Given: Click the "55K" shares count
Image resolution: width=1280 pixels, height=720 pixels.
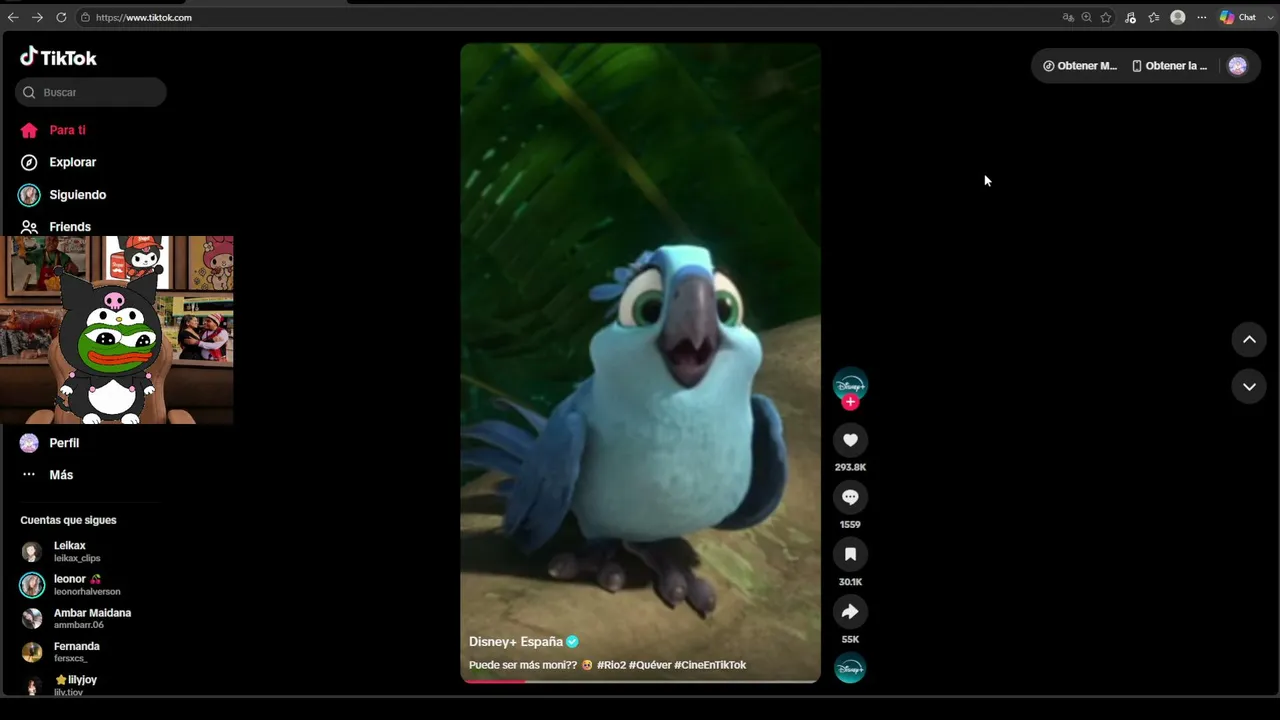Looking at the screenshot, I should tap(850, 639).
